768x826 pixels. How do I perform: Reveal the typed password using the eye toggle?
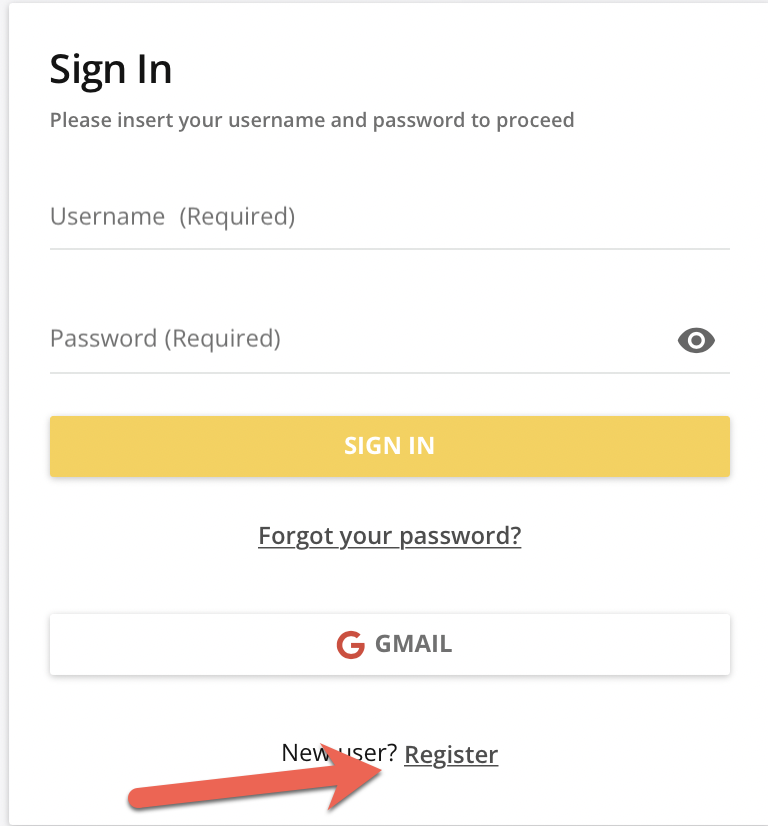[696, 340]
